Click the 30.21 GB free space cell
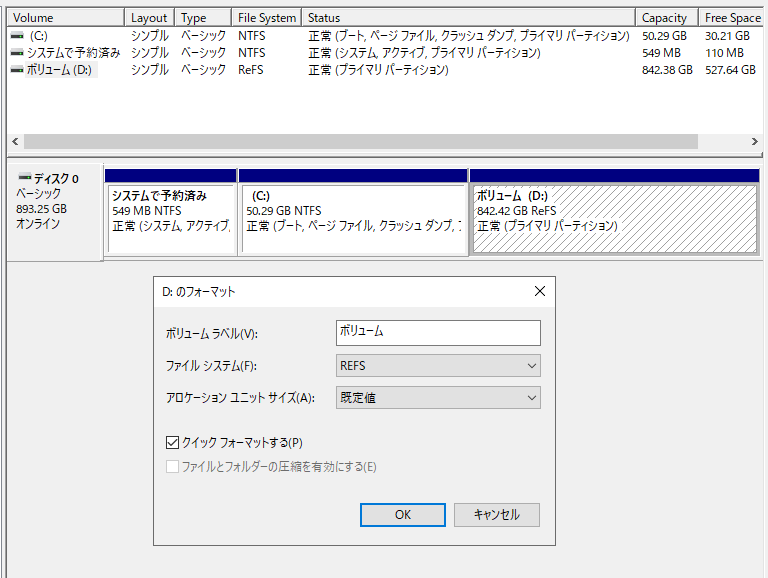Screen dimensions: 768x578 coord(727,36)
